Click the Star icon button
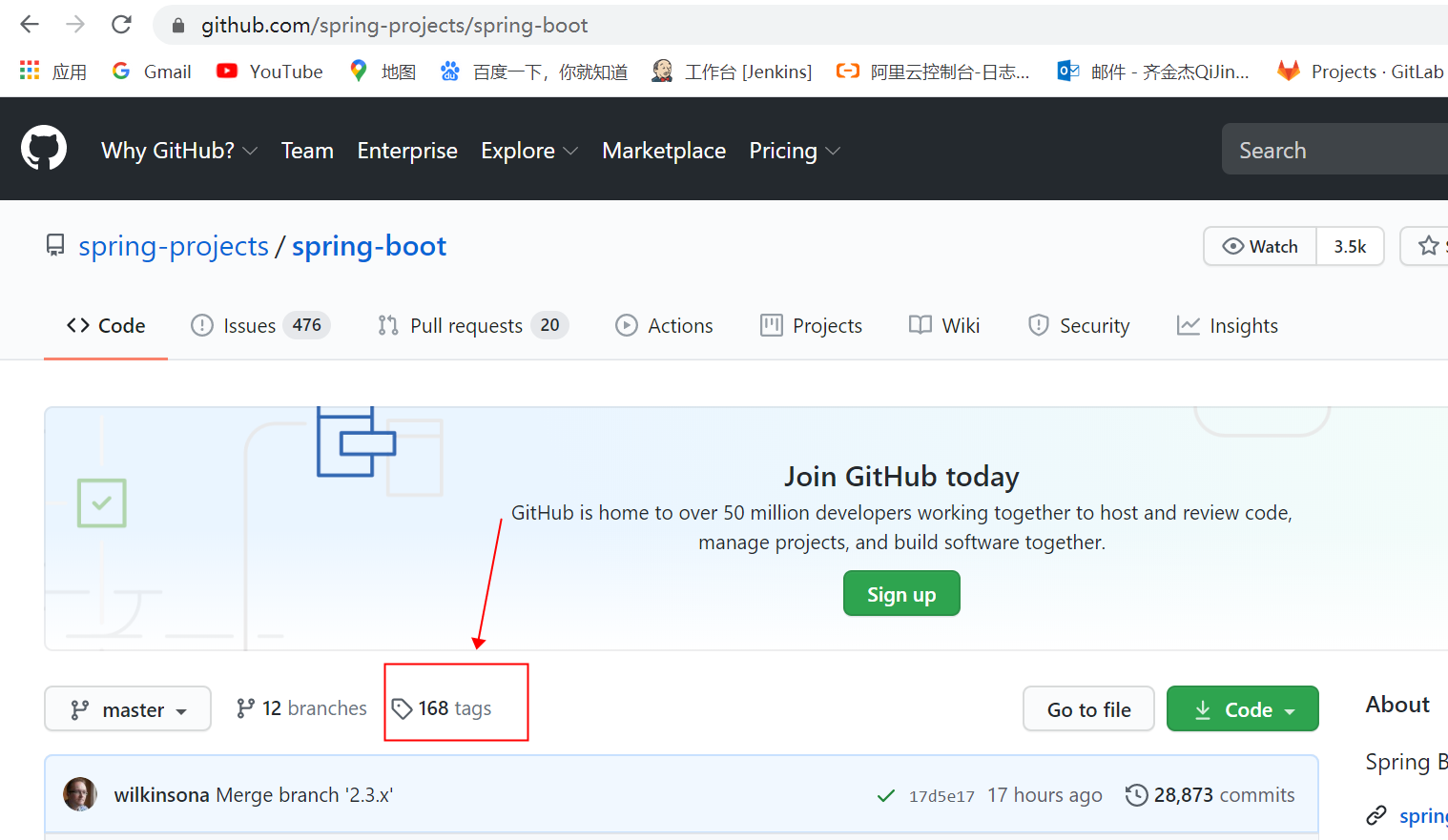 click(x=1428, y=246)
